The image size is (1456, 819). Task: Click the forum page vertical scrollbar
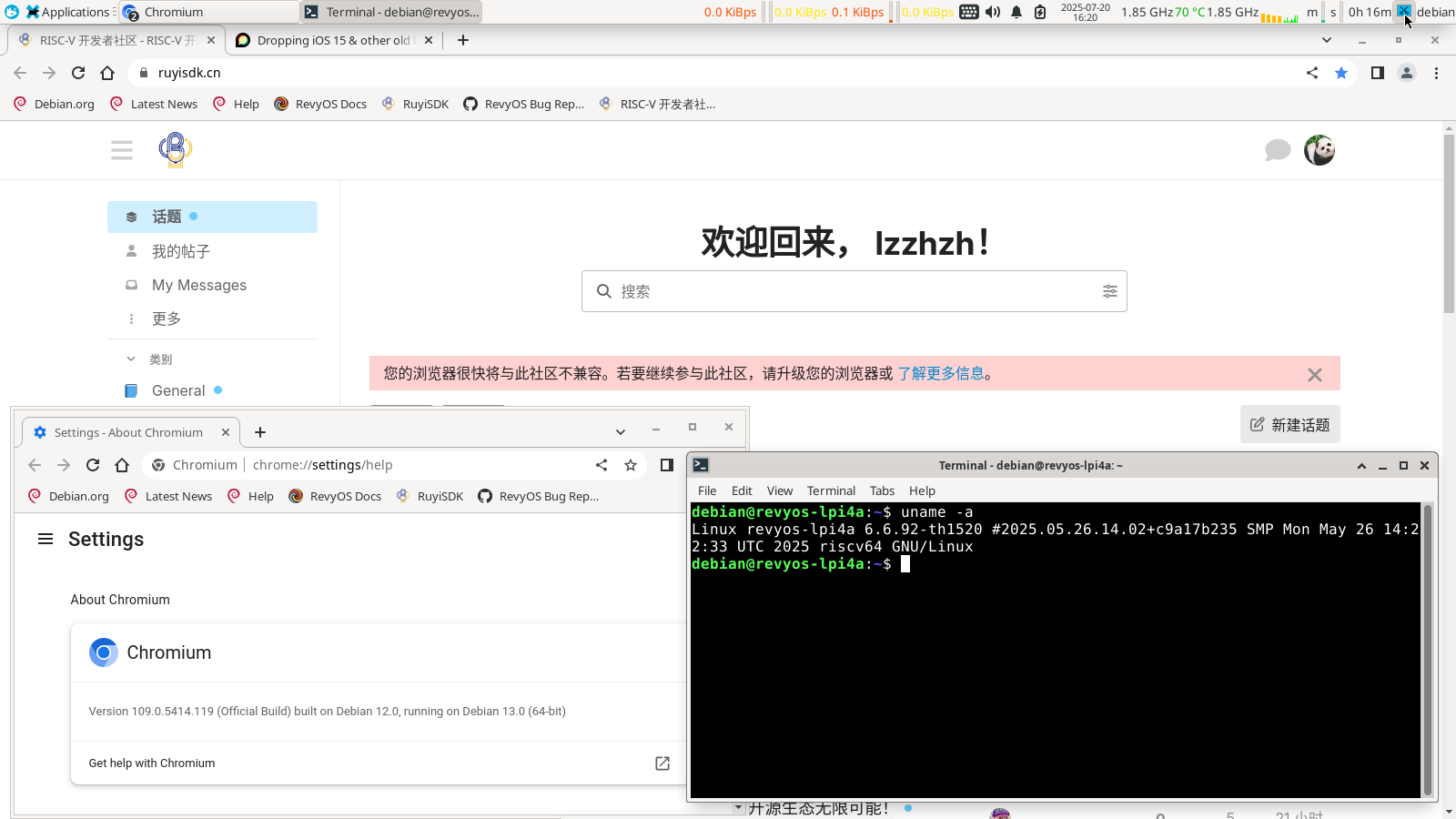1449,223
